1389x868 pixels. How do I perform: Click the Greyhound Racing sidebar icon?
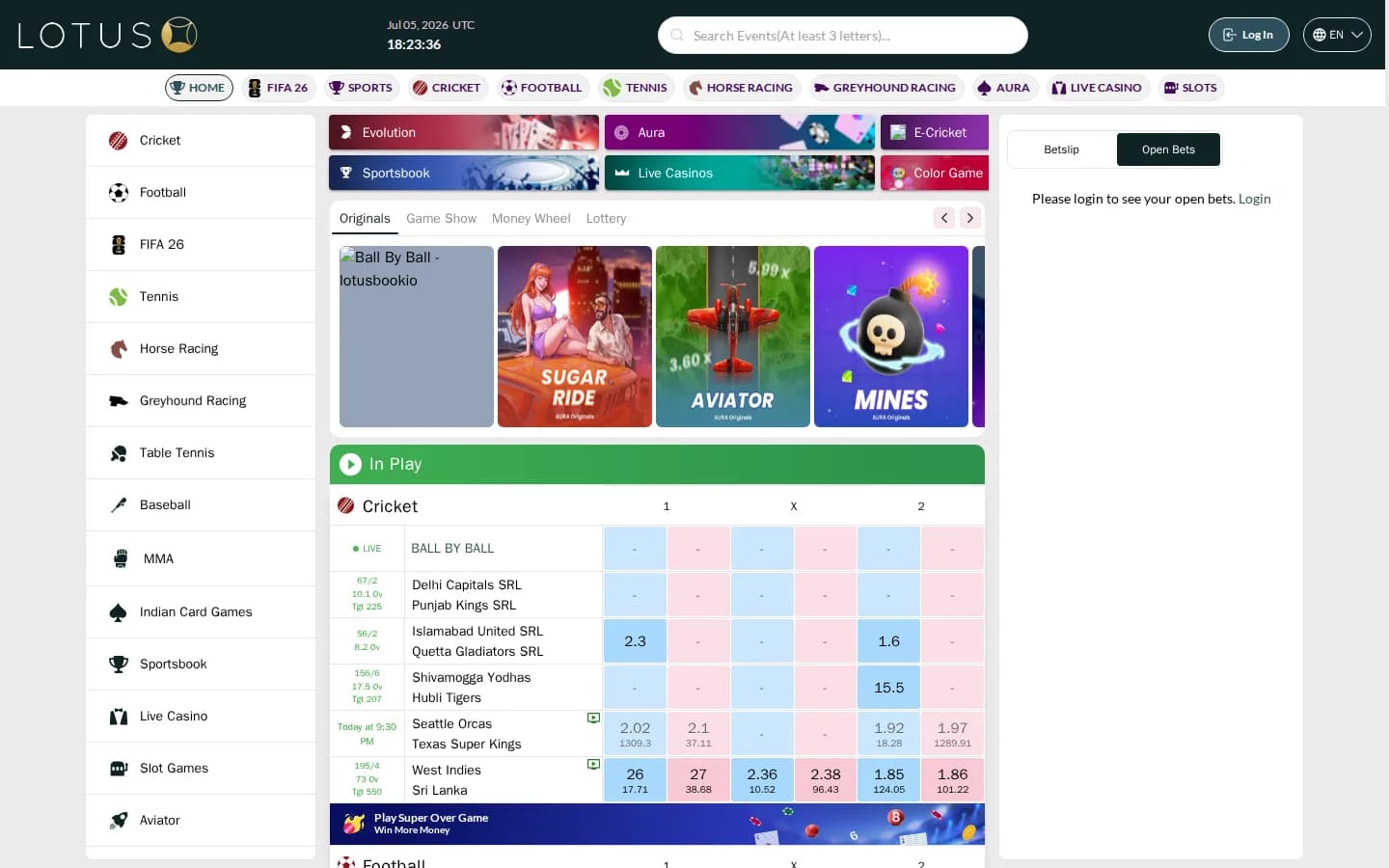pos(118,401)
